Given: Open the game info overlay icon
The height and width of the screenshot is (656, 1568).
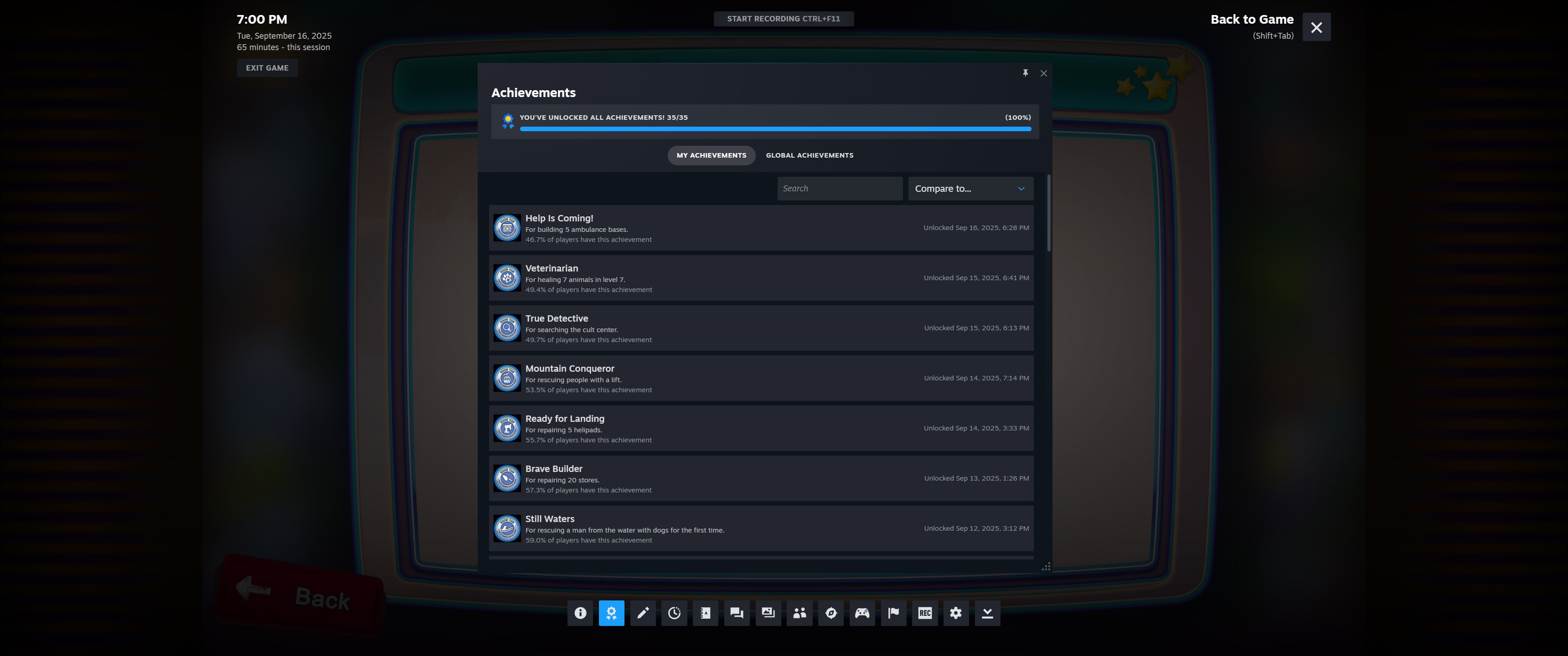Looking at the screenshot, I should [x=580, y=613].
